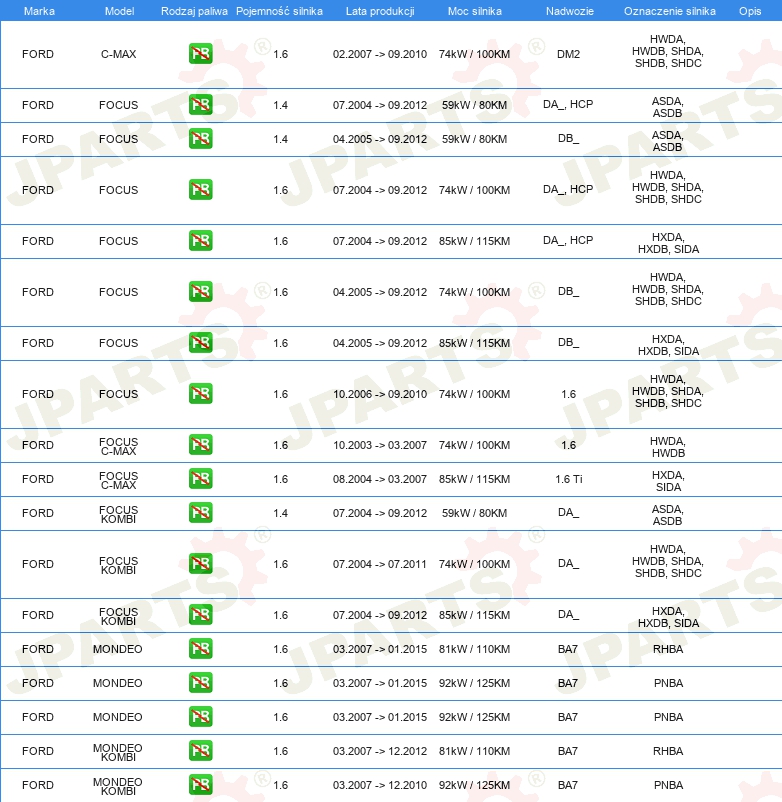Click the Nadwozie column header
Image resolution: width=782 pixels, height=802 pixels.
570,11
